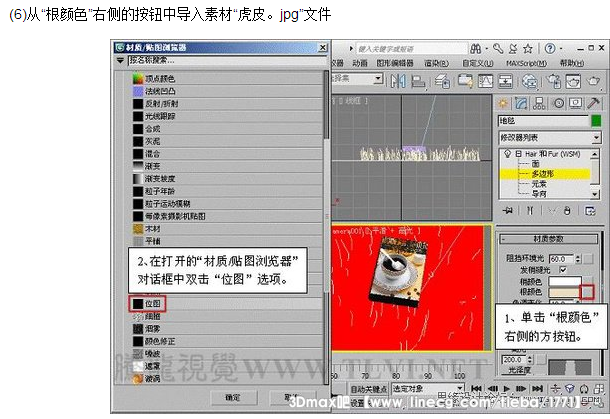Toggle the lightbulb on Hair 和 Fur modifier
Screen dimensions: 610x419
pyautogui.click(x=507, y=154)
